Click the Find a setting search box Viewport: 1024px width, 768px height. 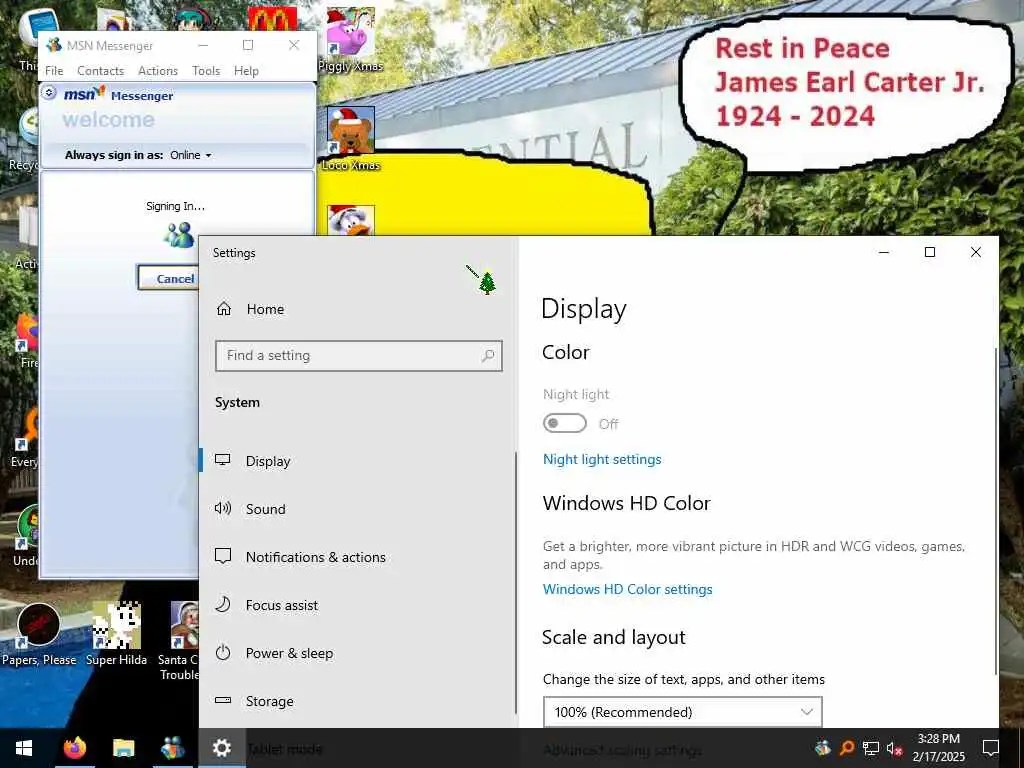359,356
